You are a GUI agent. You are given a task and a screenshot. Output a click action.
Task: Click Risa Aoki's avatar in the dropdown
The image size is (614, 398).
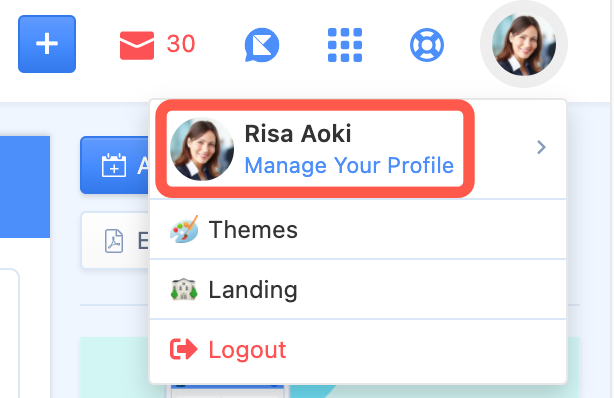(x=202, y=149)
